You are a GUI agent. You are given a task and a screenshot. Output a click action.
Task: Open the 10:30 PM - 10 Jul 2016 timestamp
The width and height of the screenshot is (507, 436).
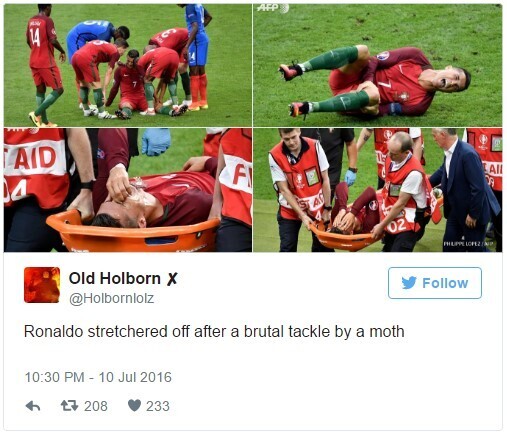(x=98, y=377)
